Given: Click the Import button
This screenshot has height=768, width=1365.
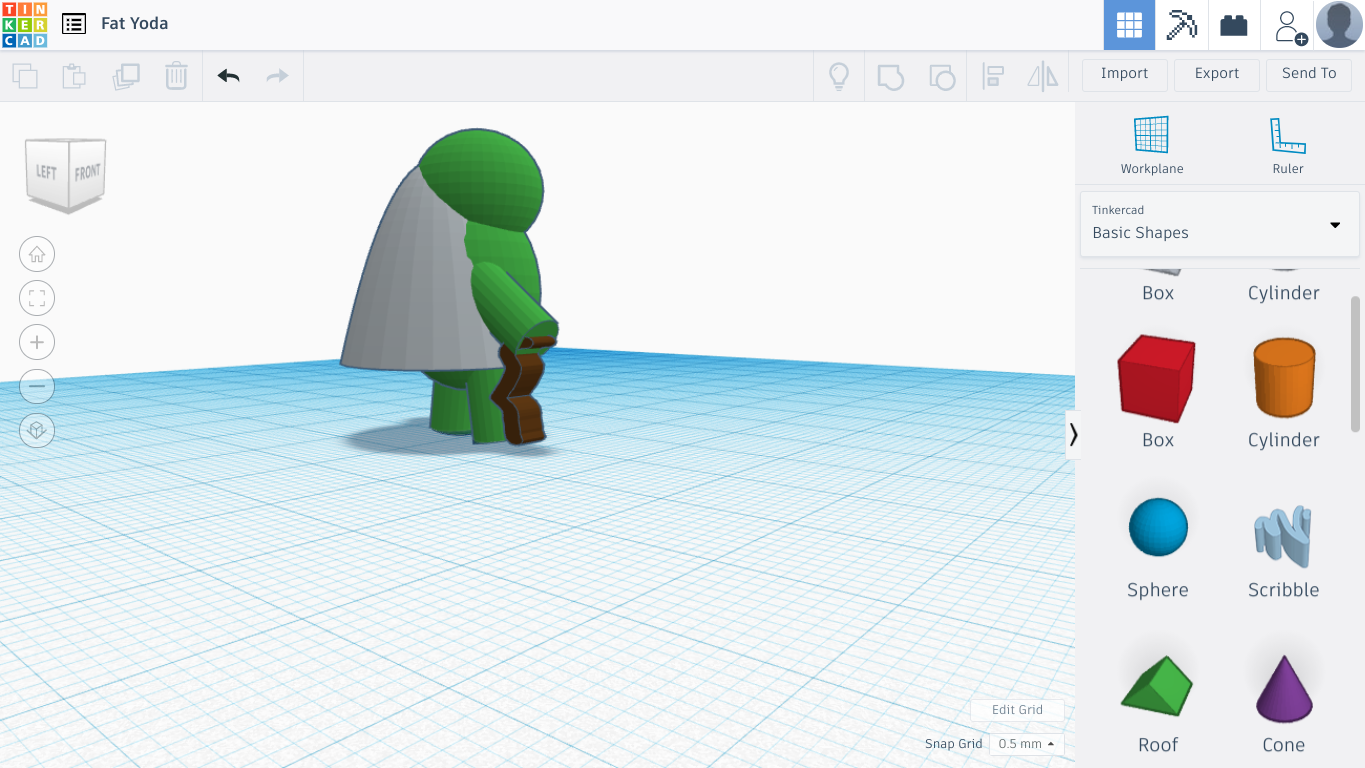Looking at the screenshot, I should pyautogui.click(x=1124, y=74).
